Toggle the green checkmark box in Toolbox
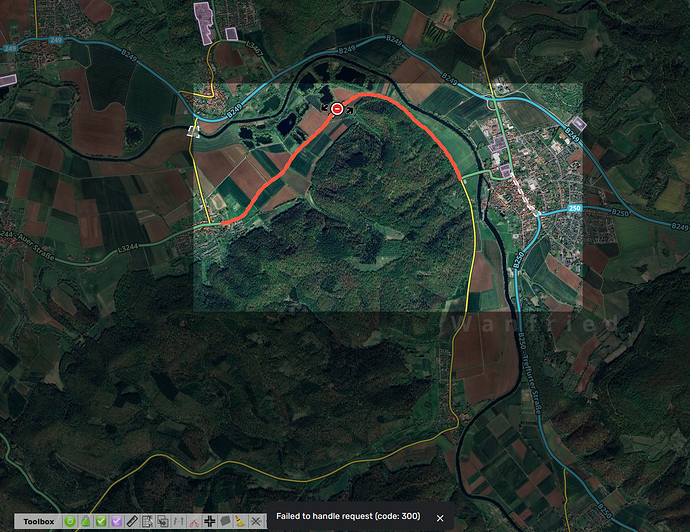 click(x=101, y=521)
